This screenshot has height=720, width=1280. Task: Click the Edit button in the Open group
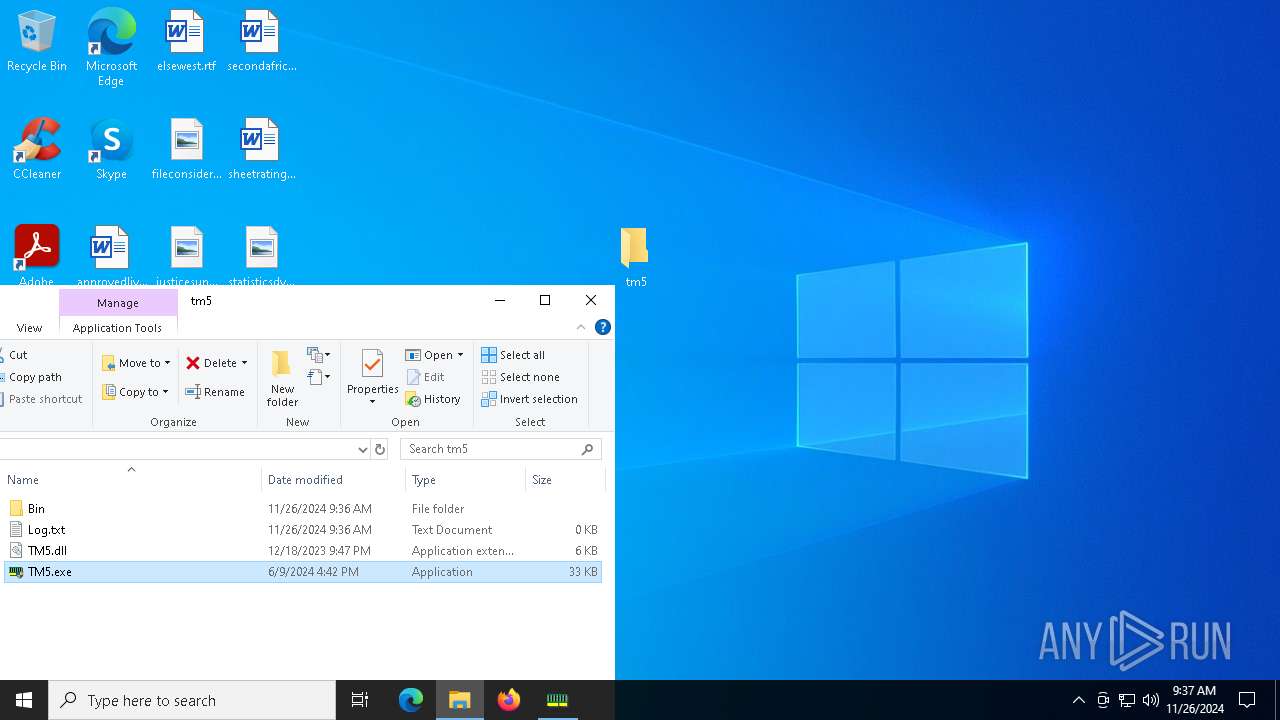coord(426,377)
